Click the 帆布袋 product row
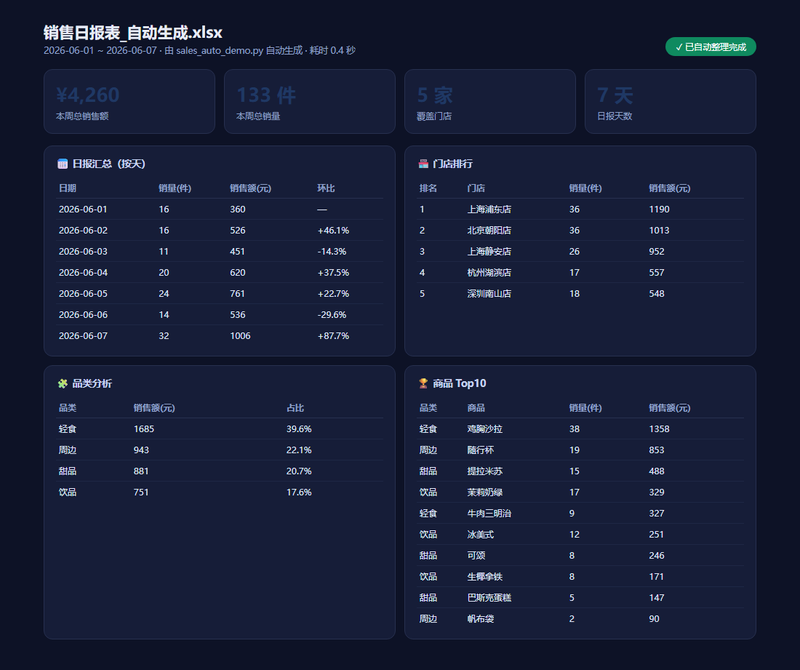The image size is (800, 670). (580, 618)
